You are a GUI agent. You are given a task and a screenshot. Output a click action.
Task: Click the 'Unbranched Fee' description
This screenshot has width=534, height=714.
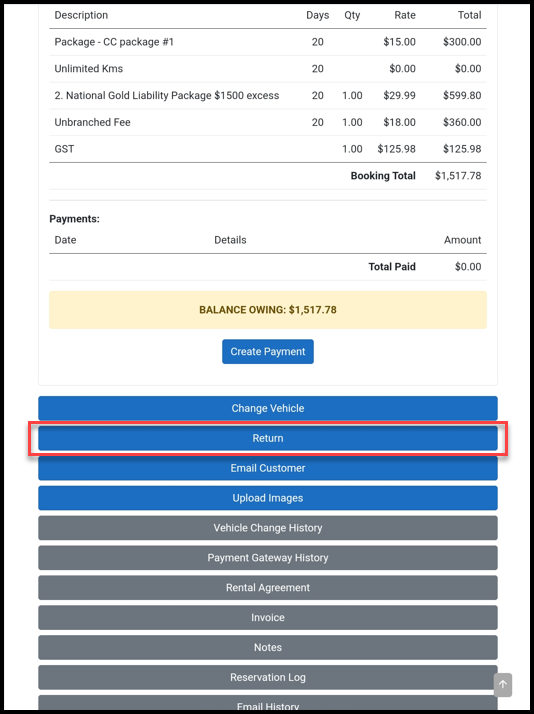tap(92, 122)
